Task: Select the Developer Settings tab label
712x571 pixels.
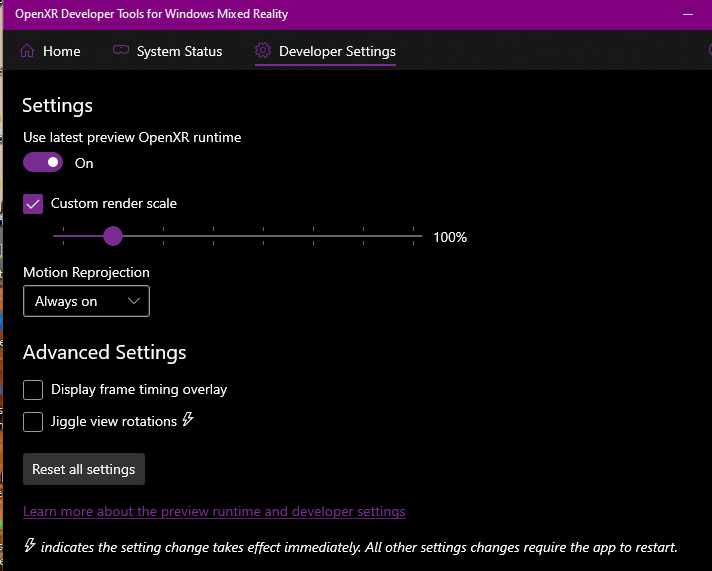Action: point(337,51)
